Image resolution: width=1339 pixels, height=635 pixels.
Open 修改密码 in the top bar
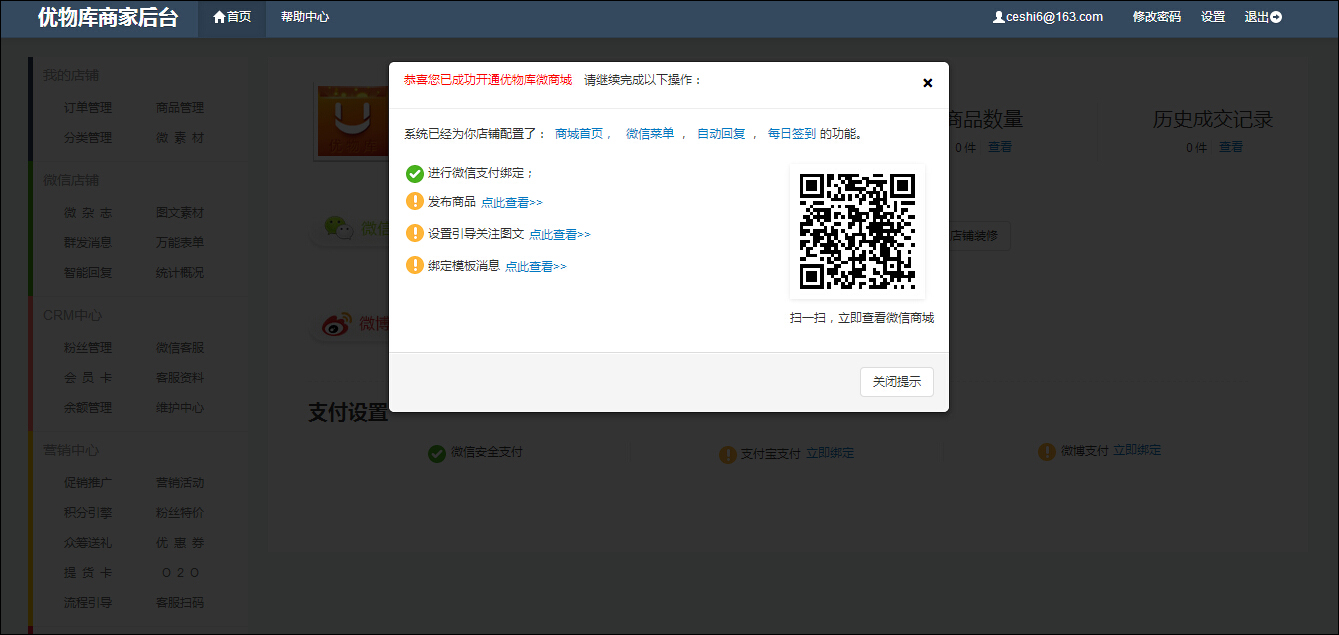1156,17
